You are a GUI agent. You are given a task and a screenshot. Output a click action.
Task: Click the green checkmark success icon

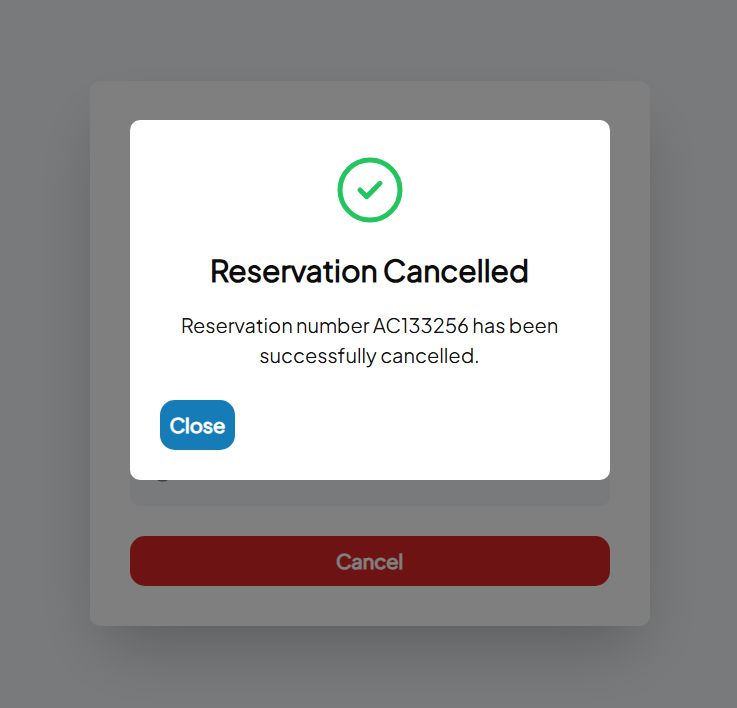click(x=369, y=190)
